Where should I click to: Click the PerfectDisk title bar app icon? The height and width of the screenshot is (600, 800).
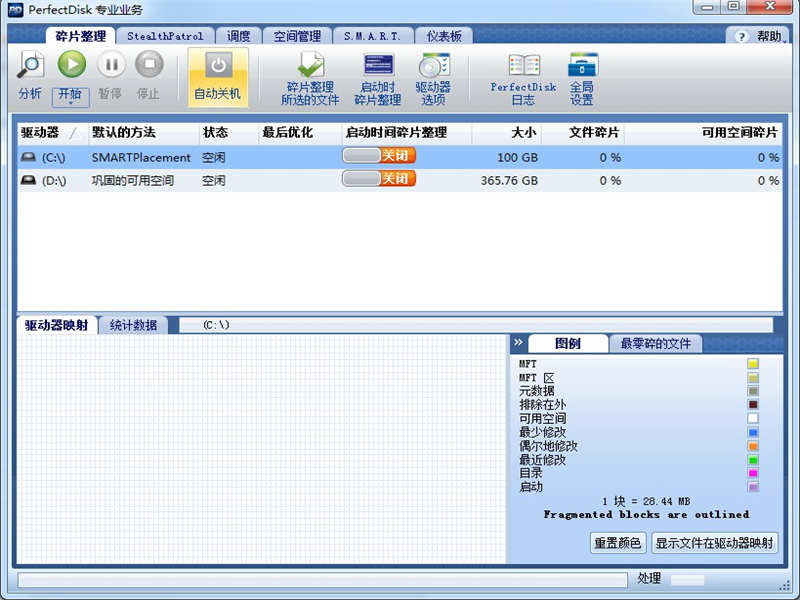click(x=16, y=9)
